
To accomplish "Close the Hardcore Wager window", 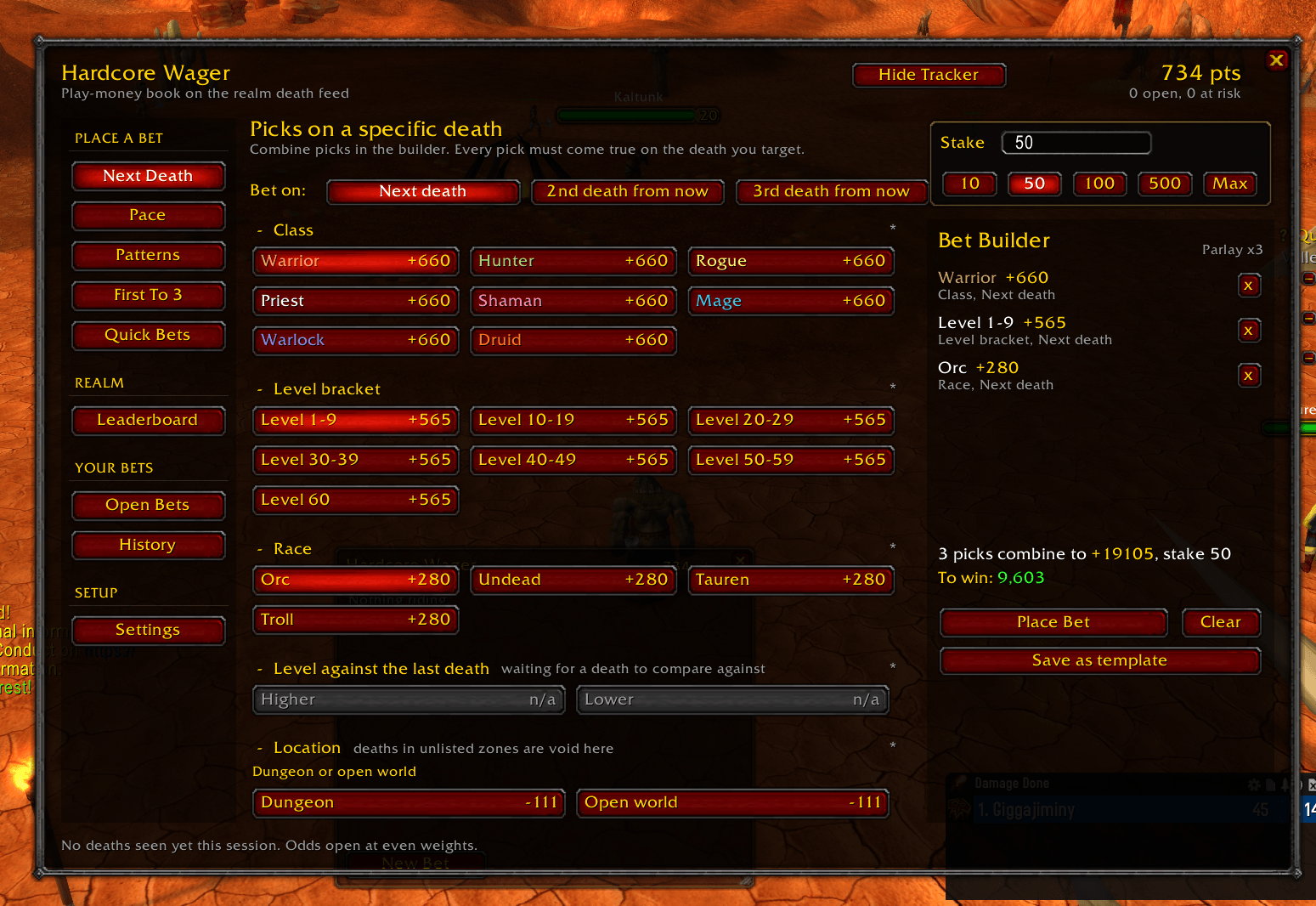I will (x=1275, y=60).
